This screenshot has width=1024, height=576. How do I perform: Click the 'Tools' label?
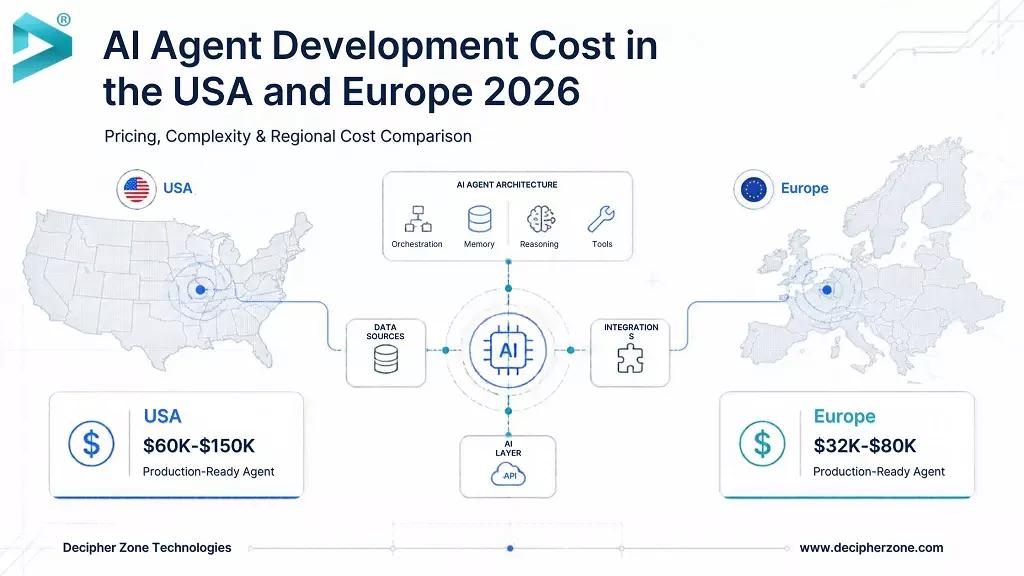tap(602, 244)
